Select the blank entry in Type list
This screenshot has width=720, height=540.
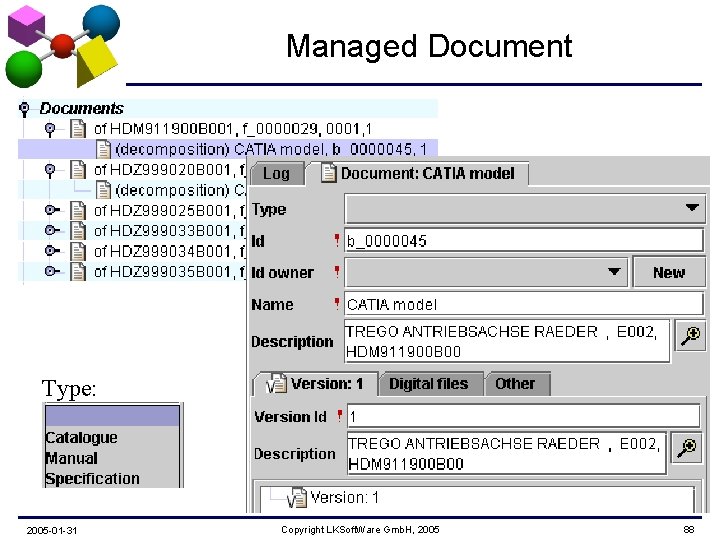(112, 416)
